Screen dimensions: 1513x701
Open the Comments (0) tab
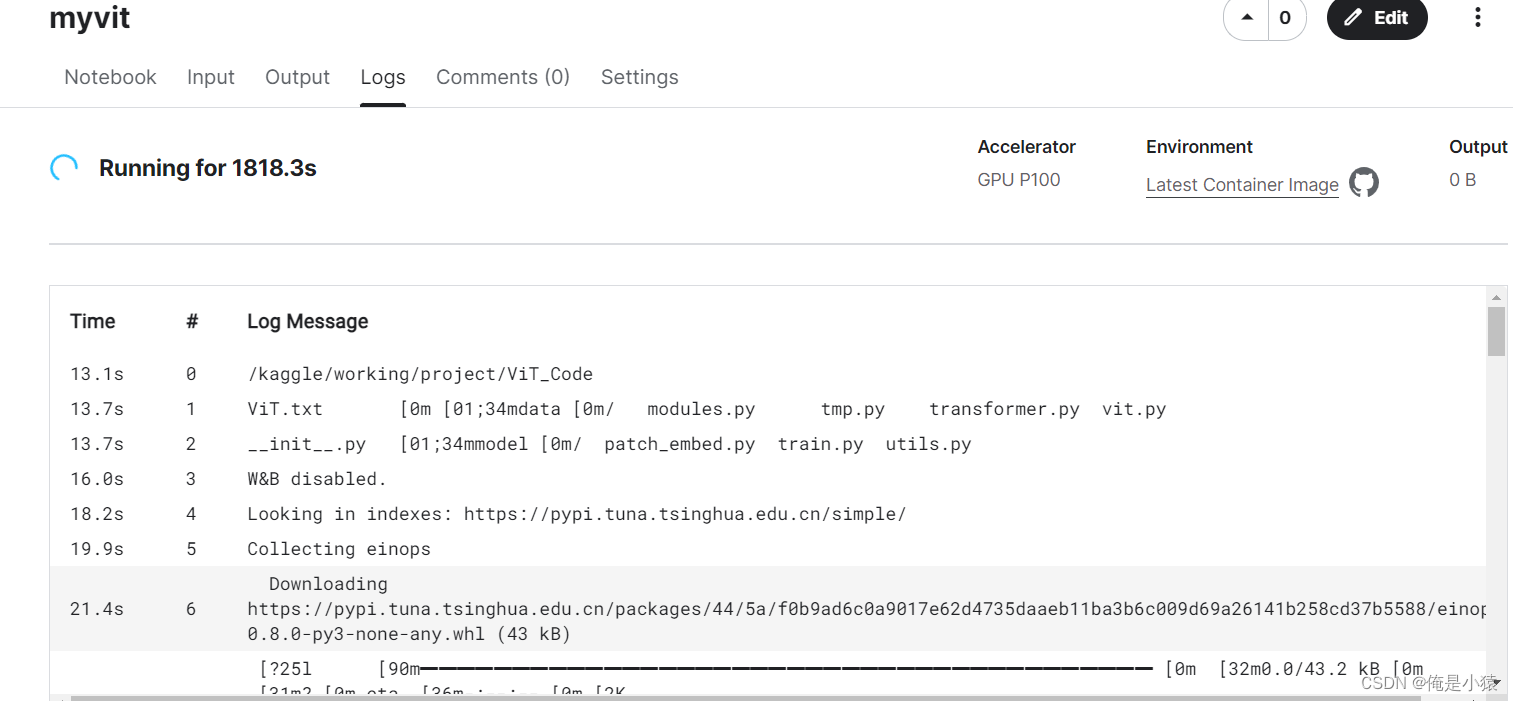(x=503, y=77)
